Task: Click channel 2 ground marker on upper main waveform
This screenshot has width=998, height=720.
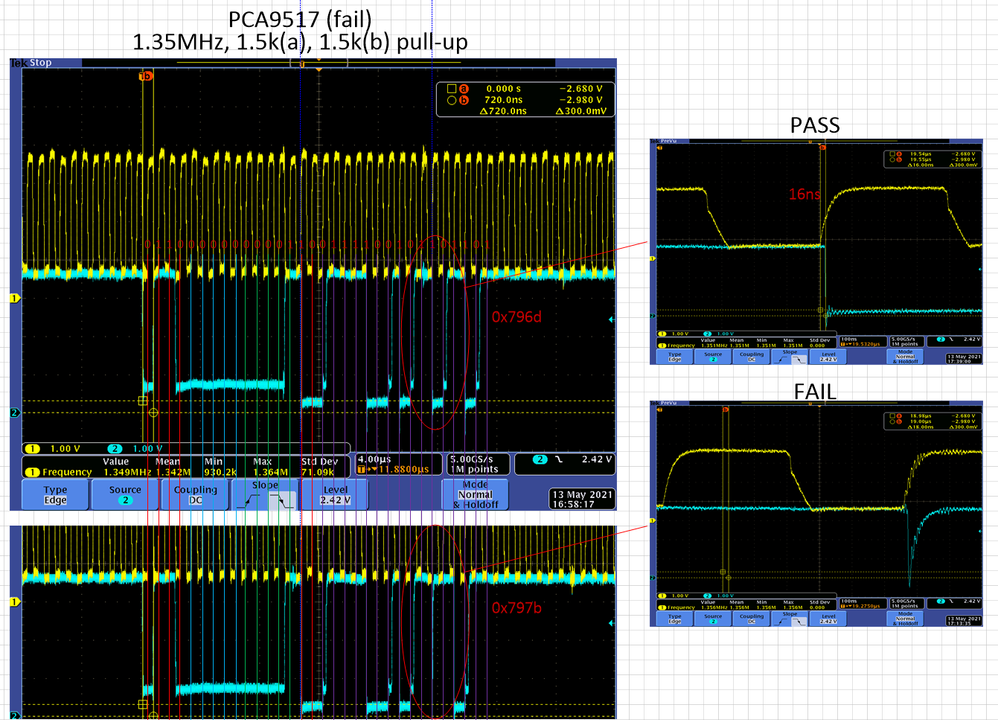Action: pyautogui.click(x=15, y=413)
